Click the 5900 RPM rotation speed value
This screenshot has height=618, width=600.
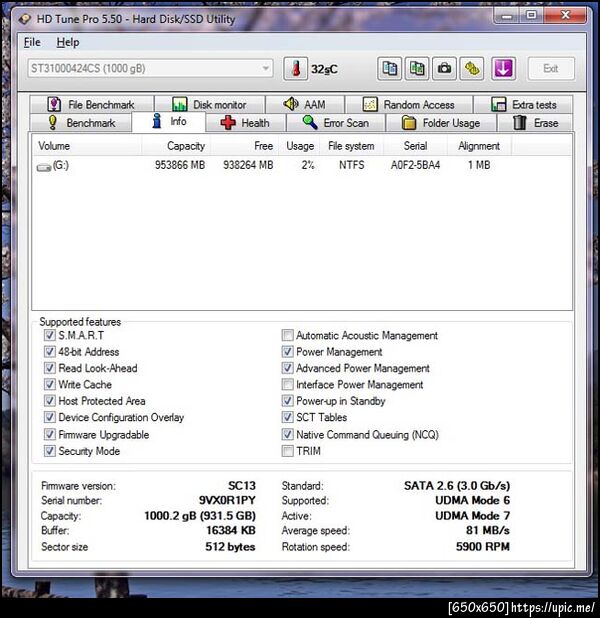point(483,547)
